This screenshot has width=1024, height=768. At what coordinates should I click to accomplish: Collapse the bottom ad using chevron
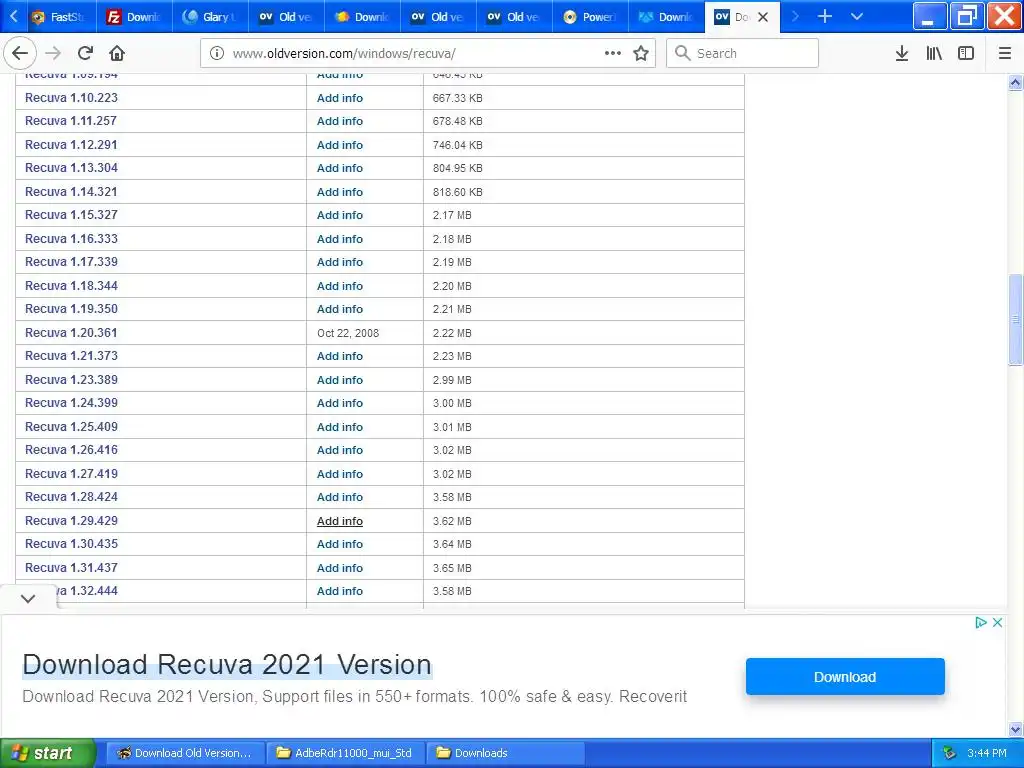[x=28, y=598]
